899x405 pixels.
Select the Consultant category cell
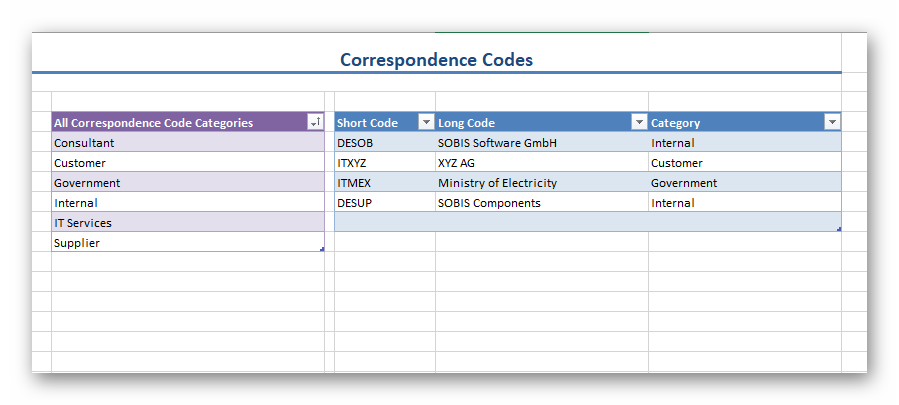(187, 143)
